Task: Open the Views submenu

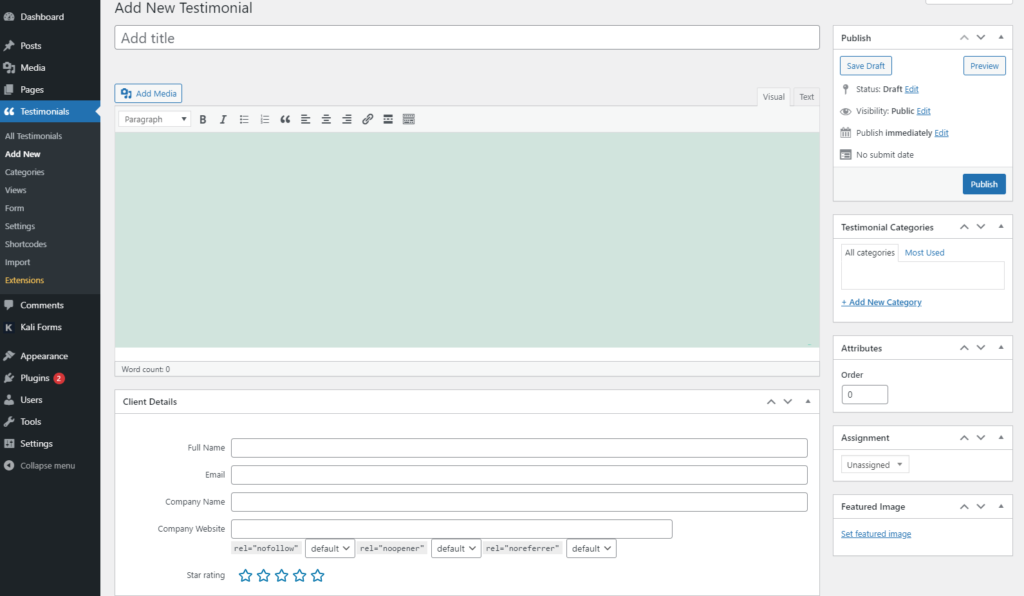Action: (x=16, y=190)
